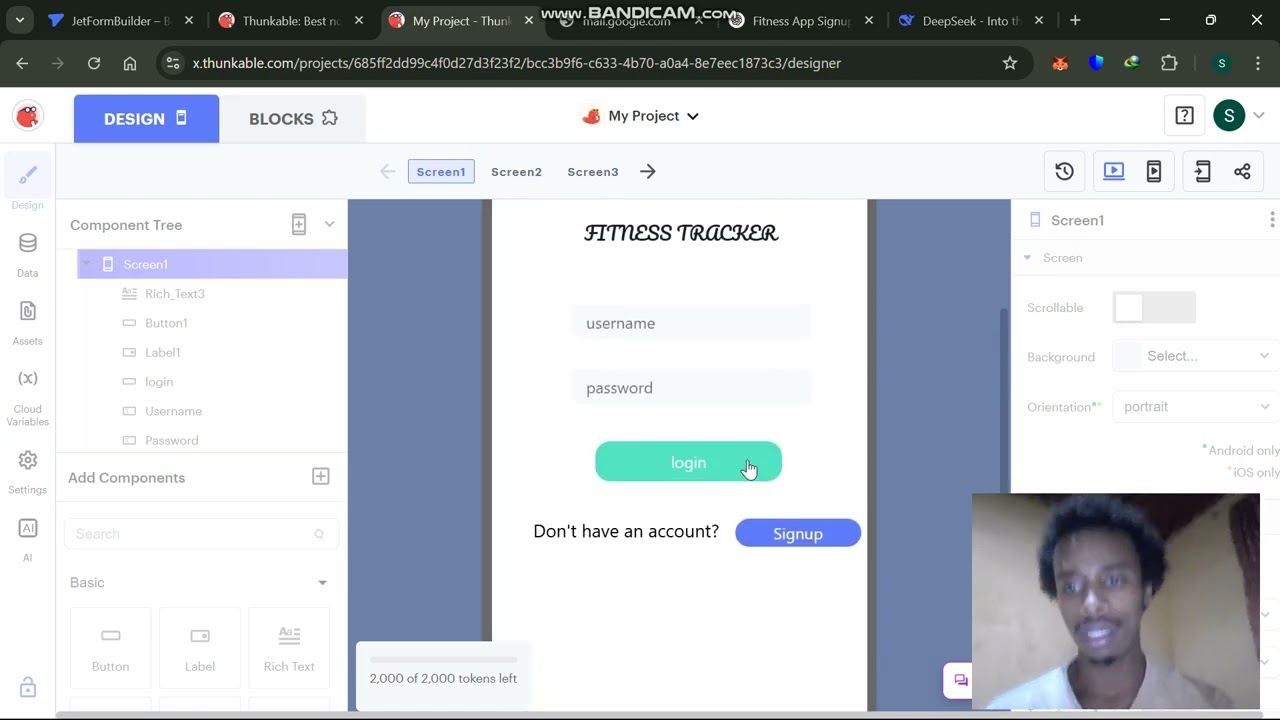
Task: Open new browser tab
Action: point(1075,20)
